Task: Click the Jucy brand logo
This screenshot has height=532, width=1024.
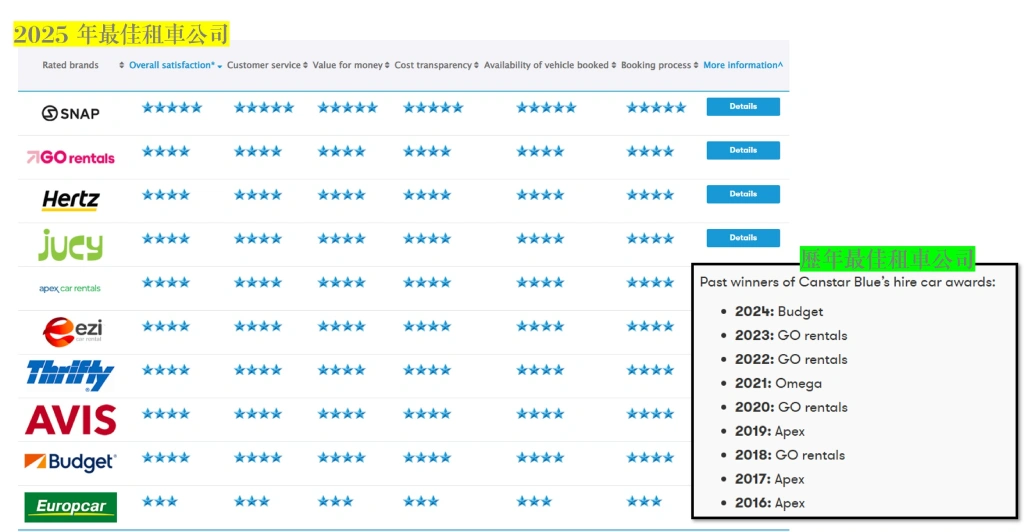Action: coord(71,245)
